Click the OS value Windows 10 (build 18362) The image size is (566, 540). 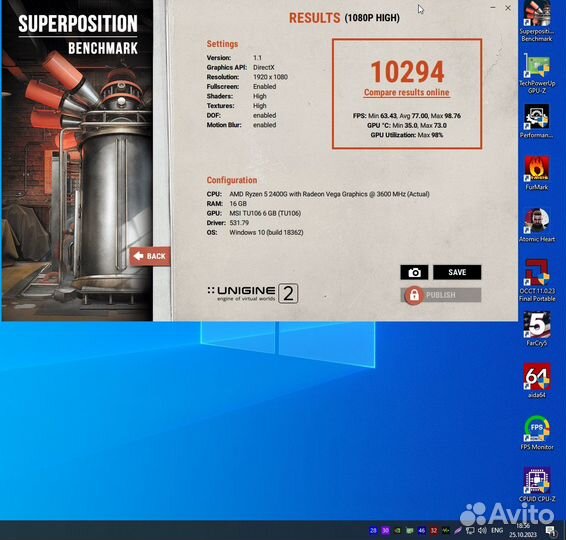pyautogui.click(x=266, y=232)
